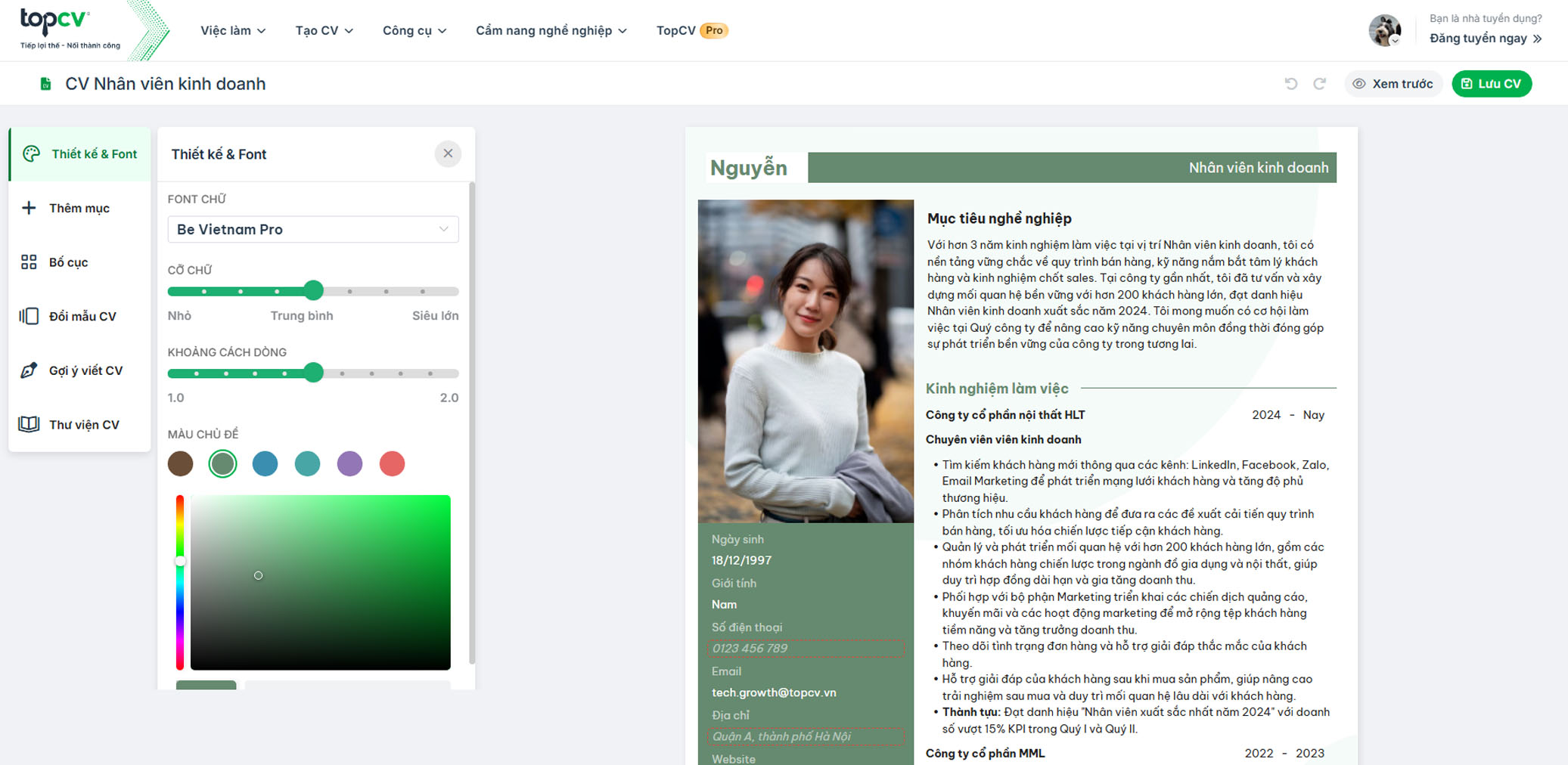The image size is (1568, 765).
Task: Click the Kinh nghiệm làm việc heading
Action: [997, 389]
